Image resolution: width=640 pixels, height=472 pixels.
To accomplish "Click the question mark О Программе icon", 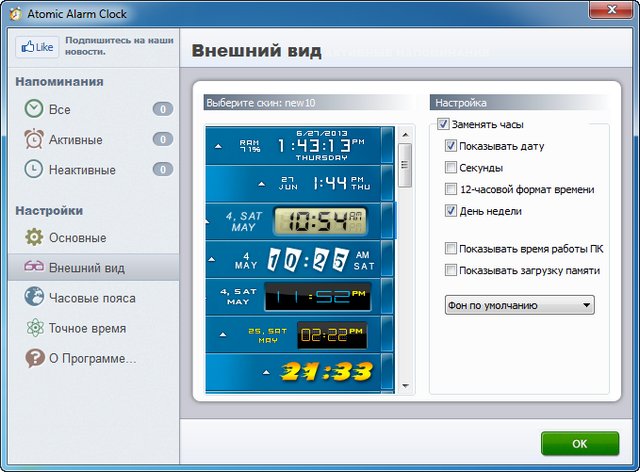I will 34,358.
